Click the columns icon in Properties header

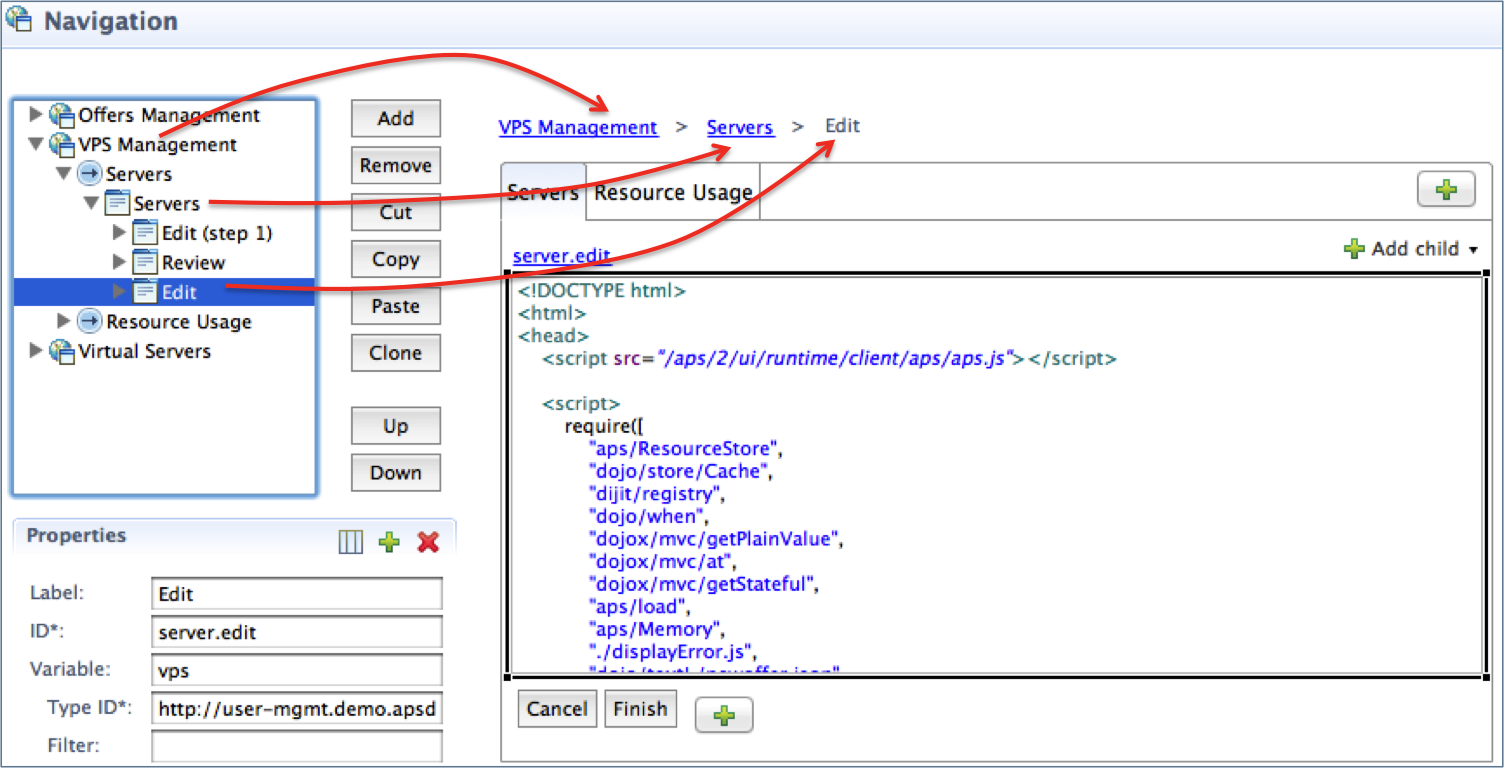click(350, 542)
